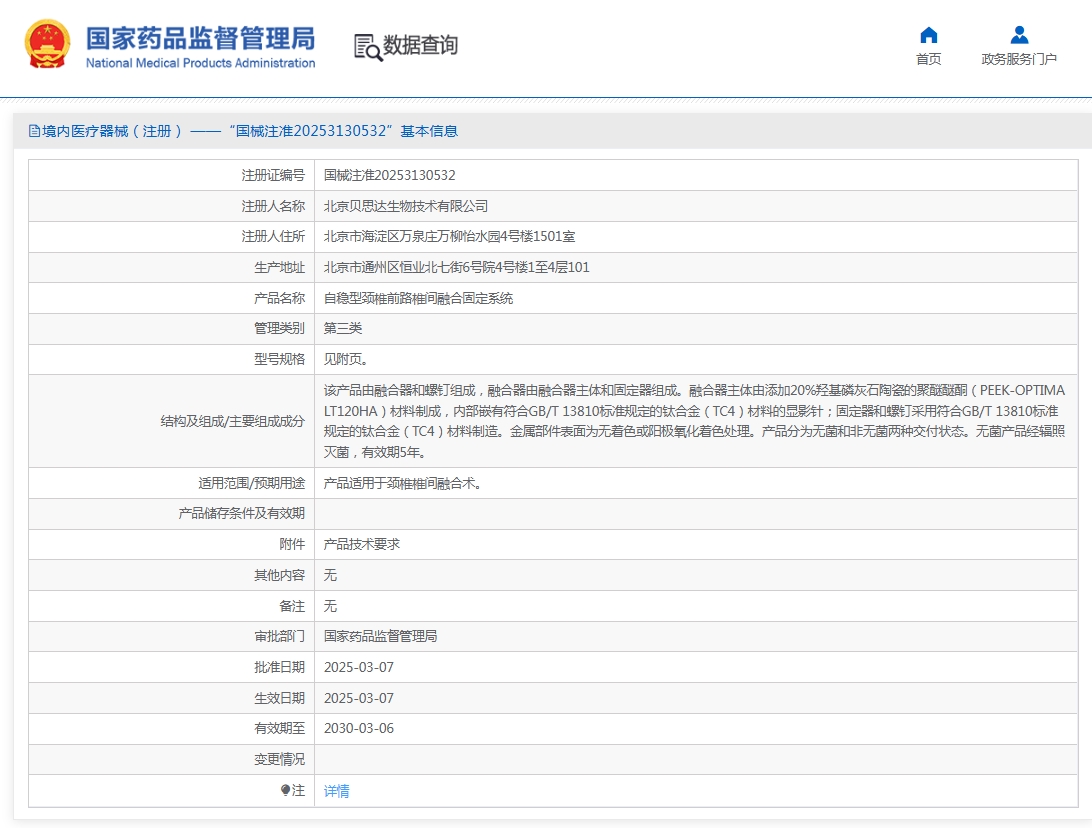This screenshot has width=1092, height=828.
Task: Click the paragraph starting 该产品由融合器和螺钉组成
Action: (694, 421)
